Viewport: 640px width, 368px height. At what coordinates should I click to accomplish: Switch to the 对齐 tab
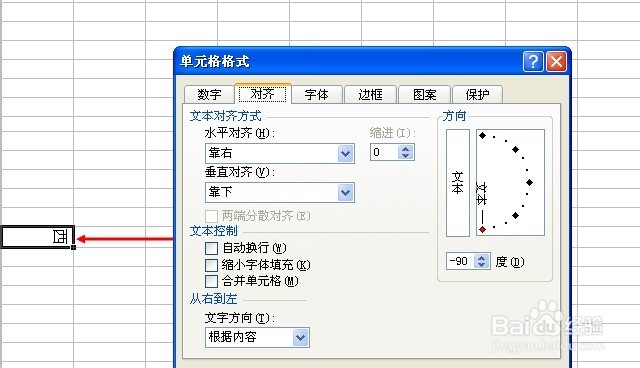click(262, 94)
